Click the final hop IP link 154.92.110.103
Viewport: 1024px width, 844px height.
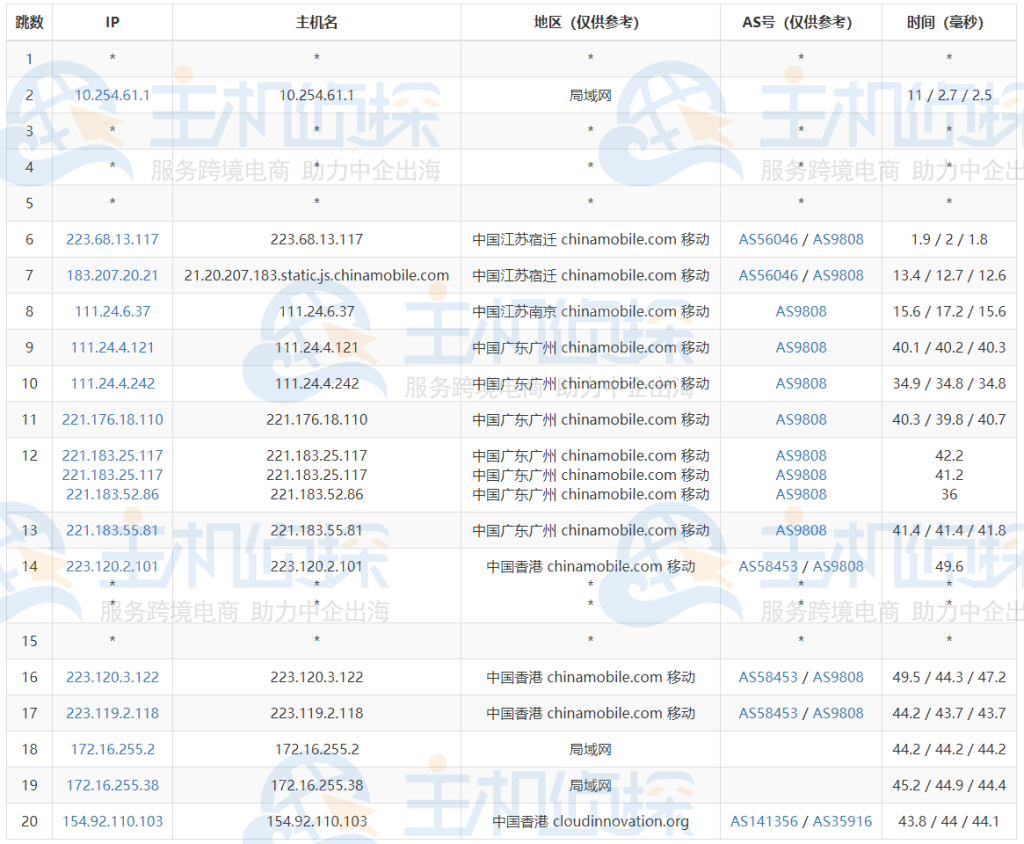coord(112,821)
